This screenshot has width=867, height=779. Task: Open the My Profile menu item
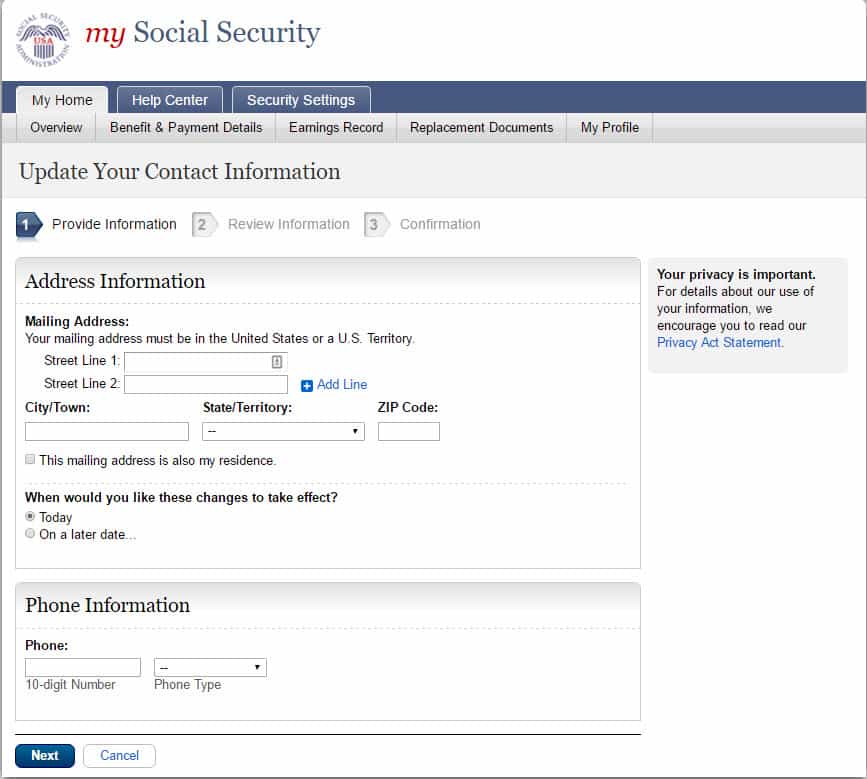(609, 128)
